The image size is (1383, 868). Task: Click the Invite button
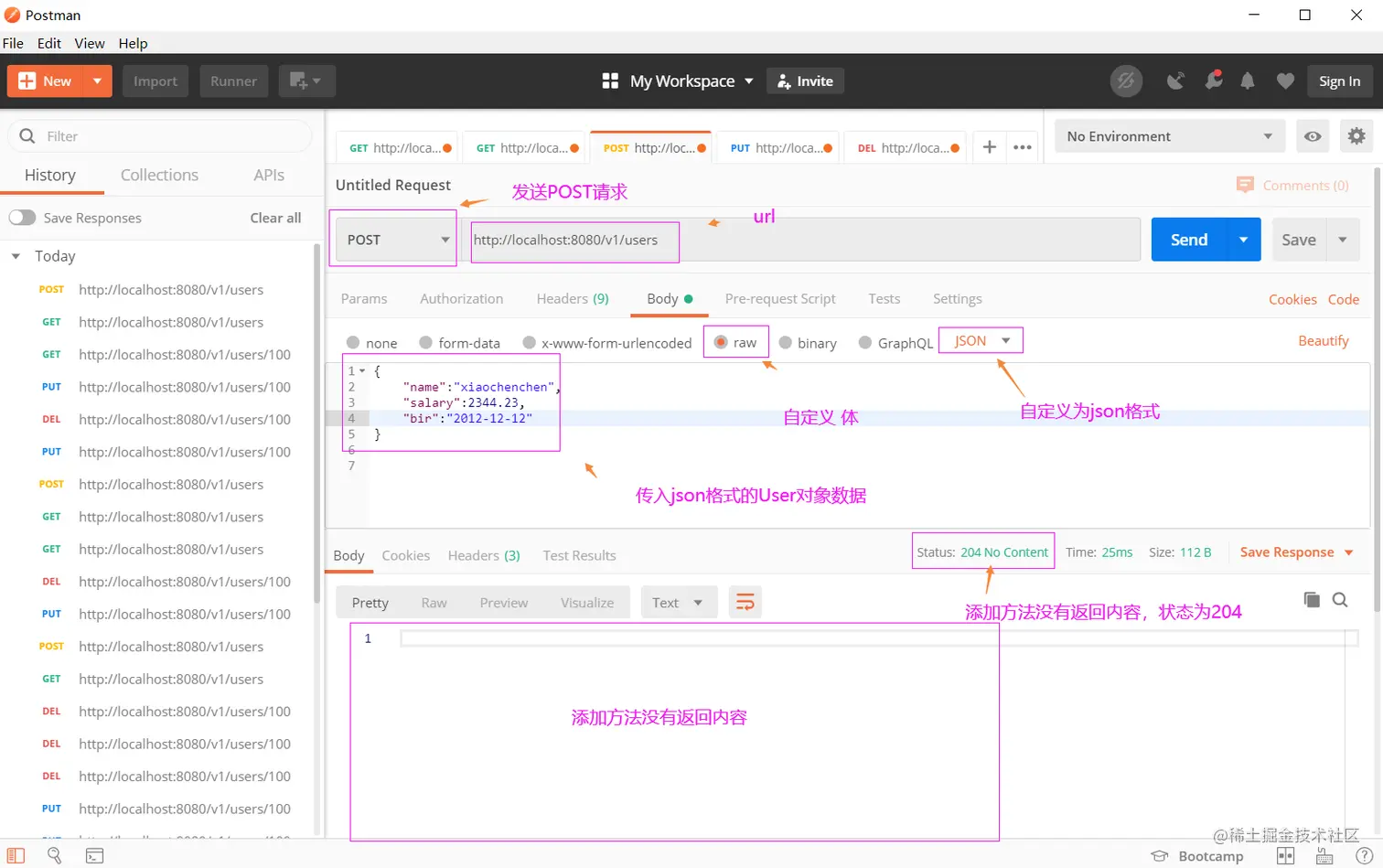(805, 80)
